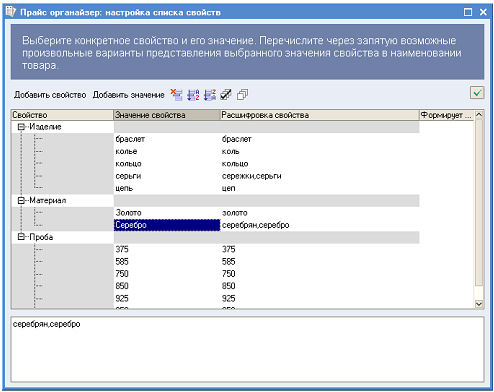Click the copy (duplicate windows) icon
494x392 pixels.
[242, 95]
